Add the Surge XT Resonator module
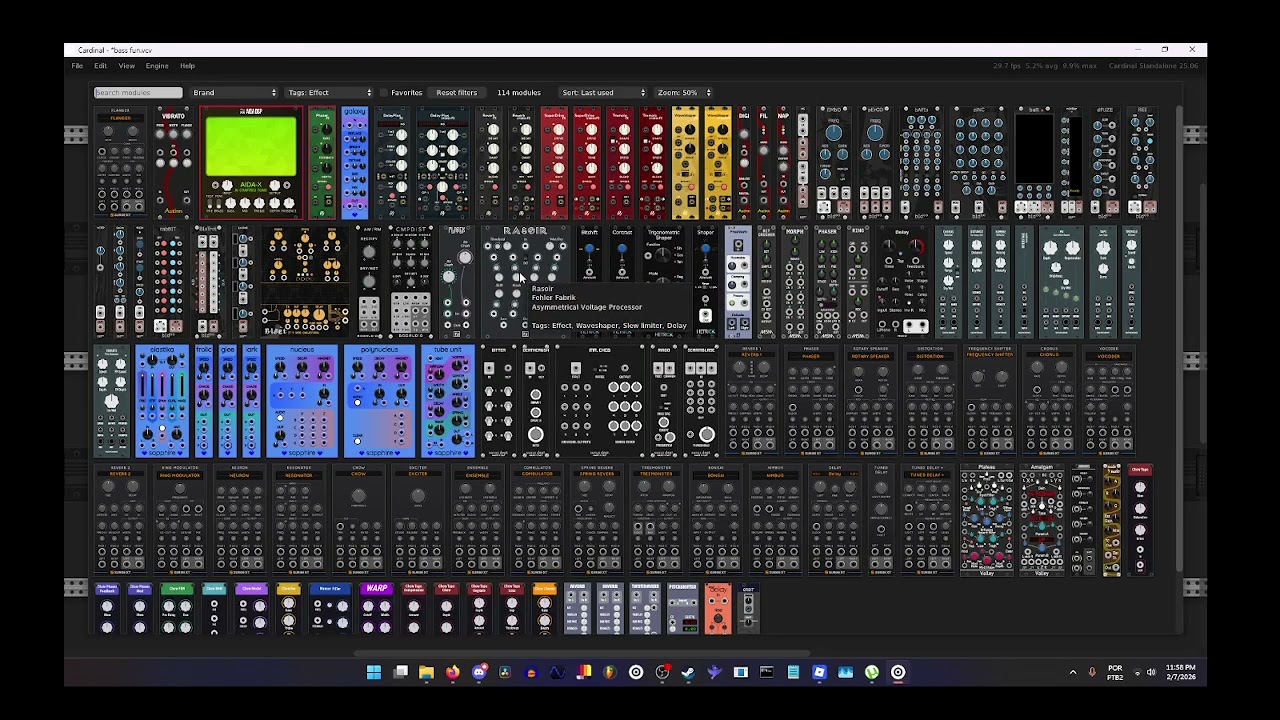This screenshot has width=1280, height=720. point(299,520)
